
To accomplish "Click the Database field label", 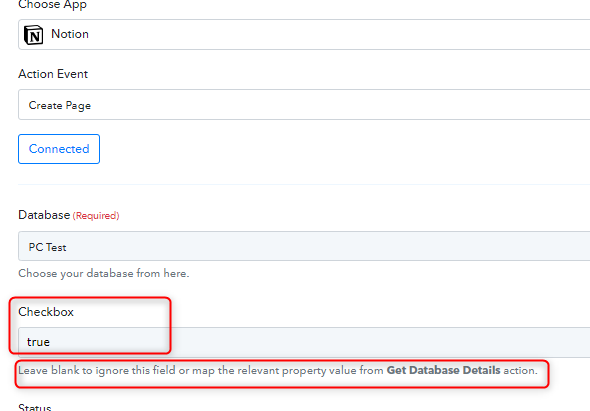I will pyautogui.click(x=44, y=215).
